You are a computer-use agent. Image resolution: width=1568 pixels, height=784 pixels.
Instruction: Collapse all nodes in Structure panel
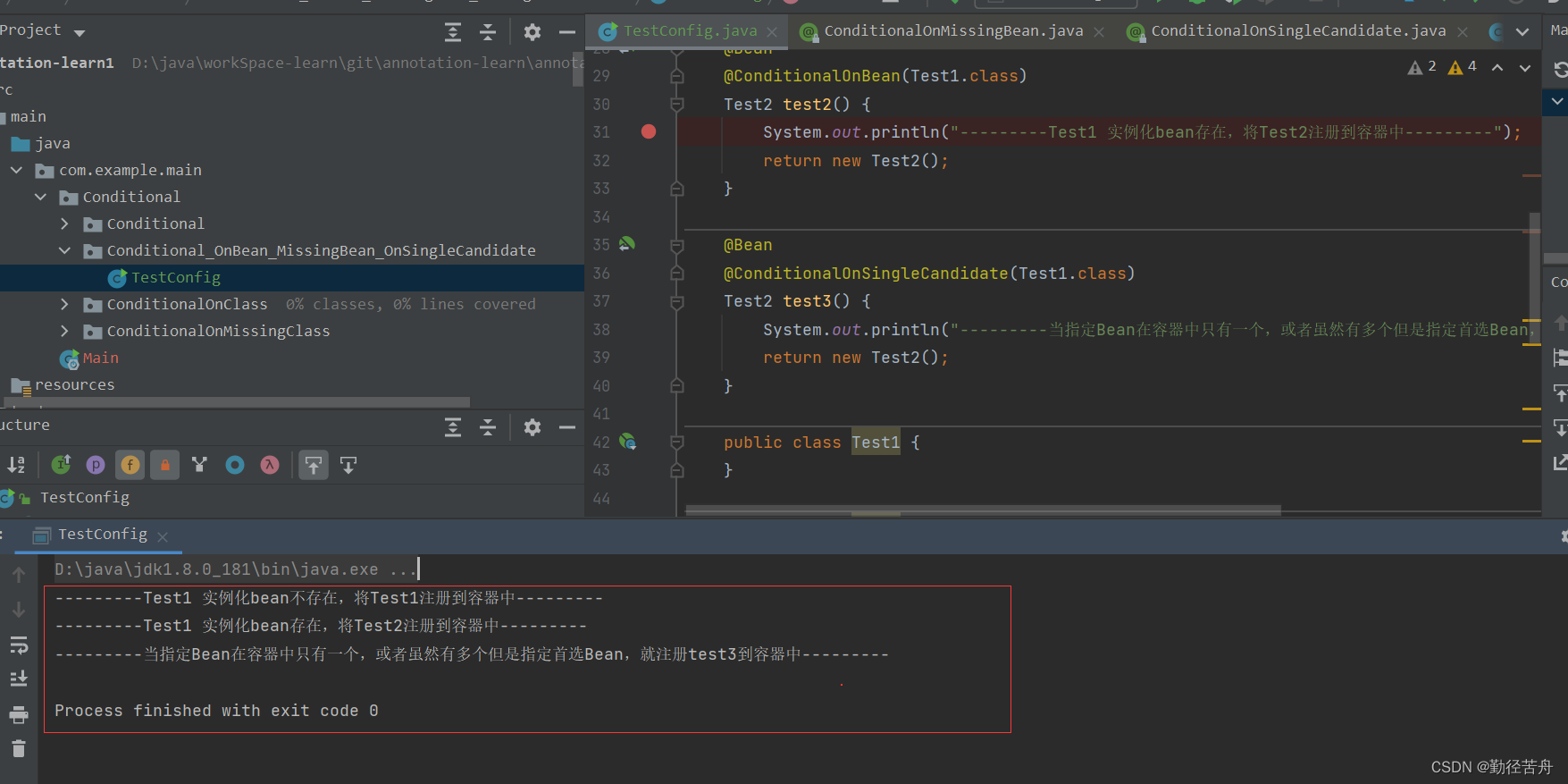pyautogui.click(x=488, y=427)
